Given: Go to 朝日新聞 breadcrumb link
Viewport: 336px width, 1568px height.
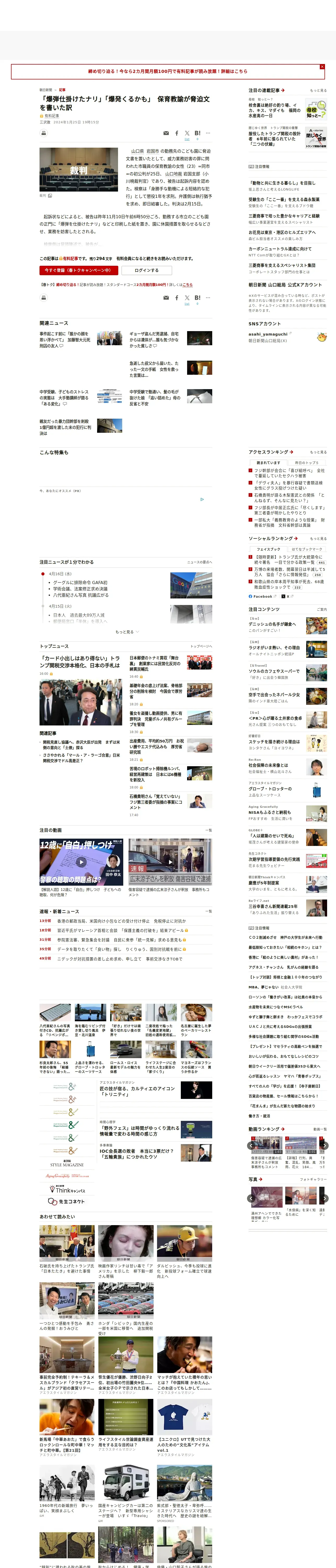Looking at the screenshot, I should 46,90.
